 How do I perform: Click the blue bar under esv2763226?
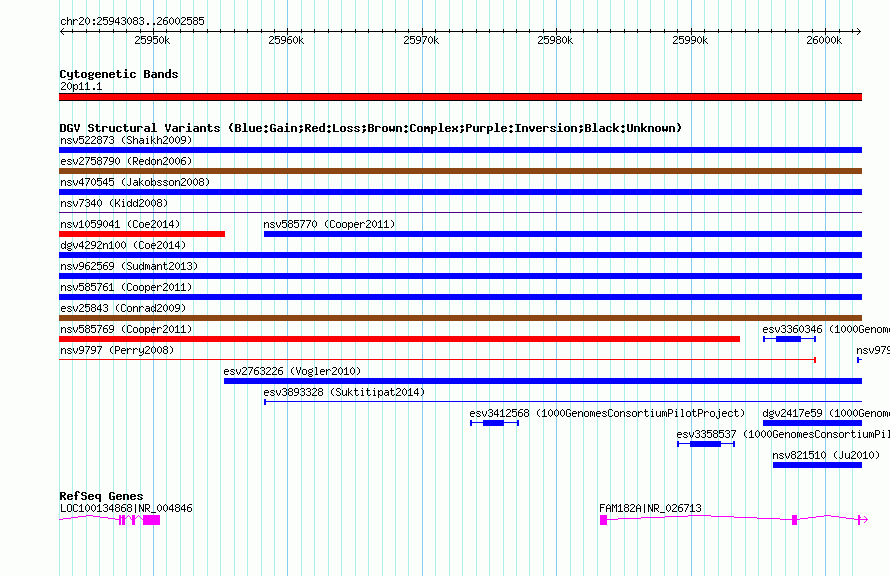543,381
